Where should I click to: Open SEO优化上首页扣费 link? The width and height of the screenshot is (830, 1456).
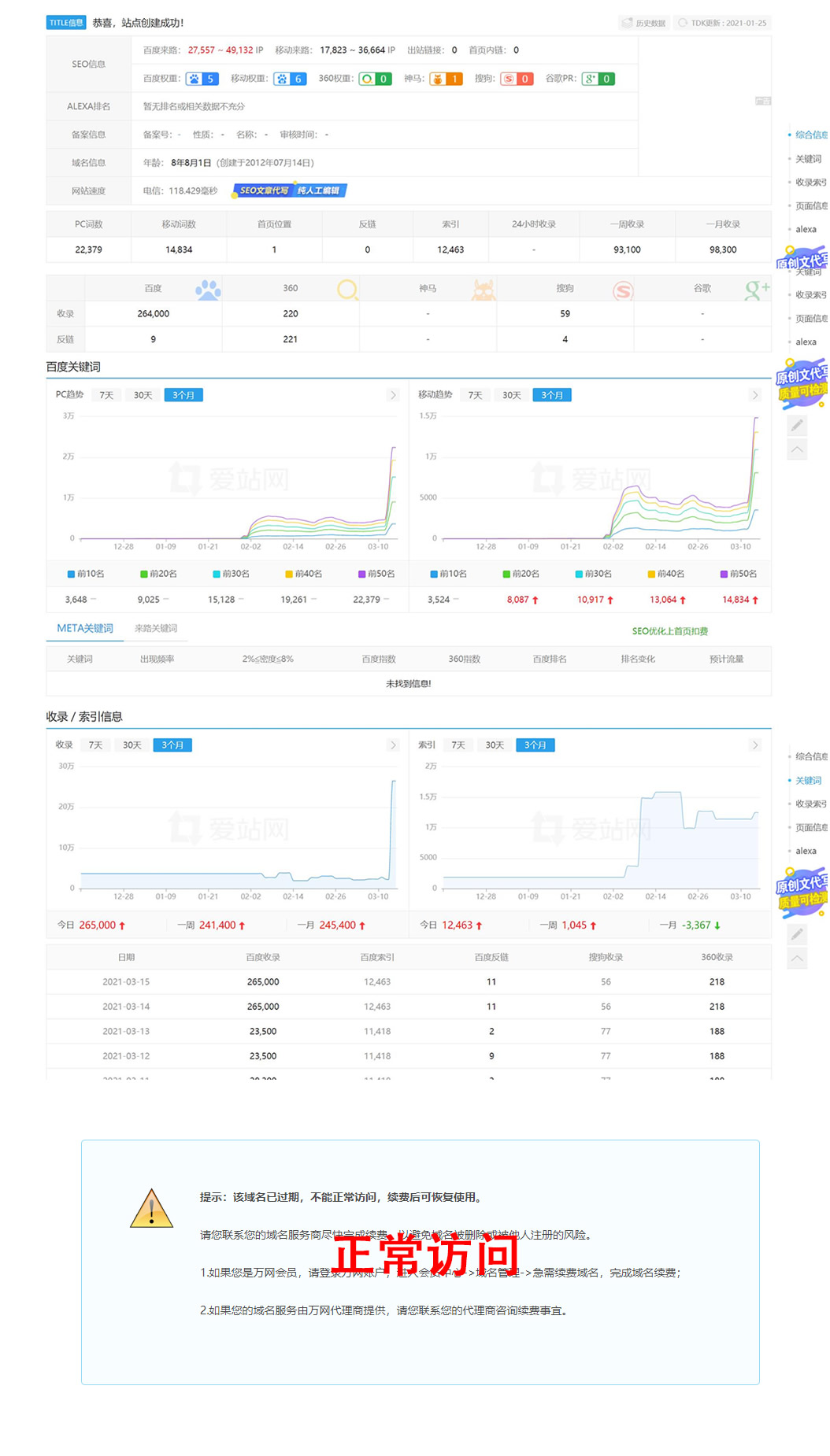[x=669, y=631]
